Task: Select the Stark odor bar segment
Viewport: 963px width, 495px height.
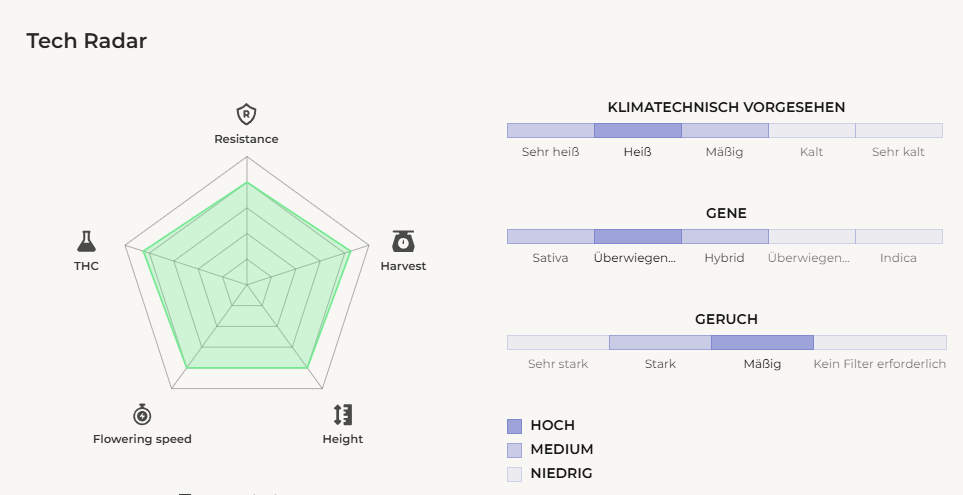Action: 660,342
